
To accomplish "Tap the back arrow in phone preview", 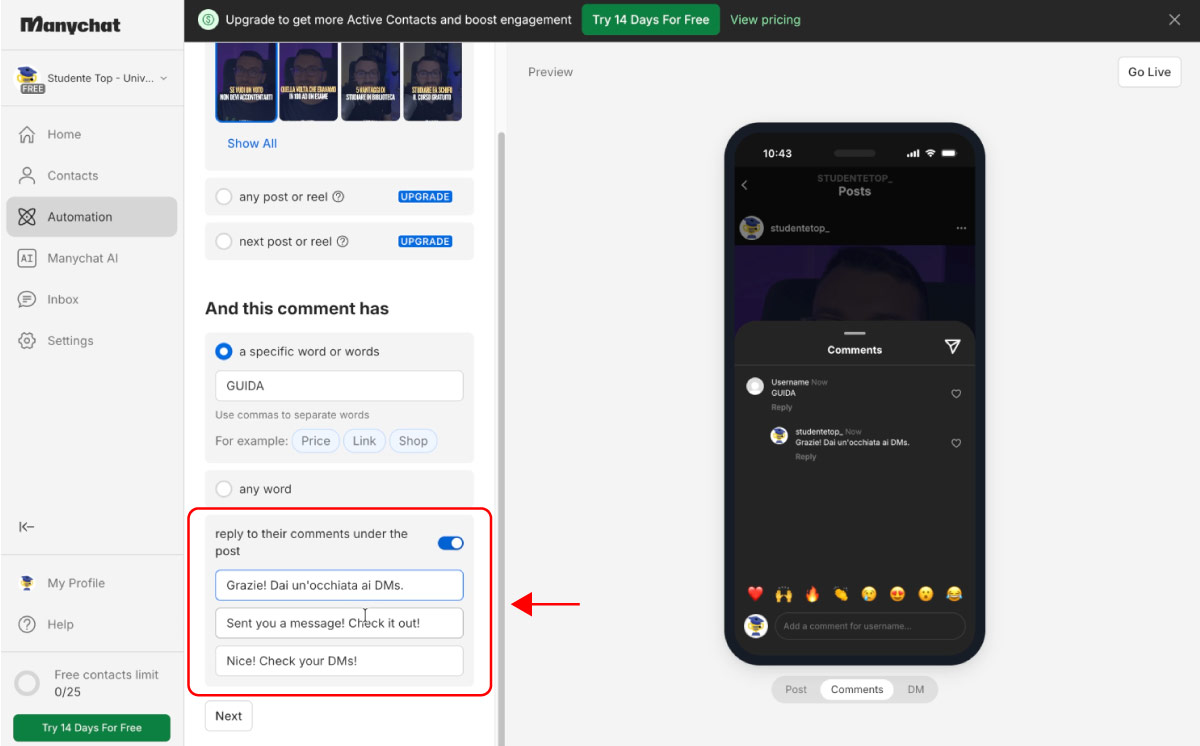I will [x=744, y=185].
